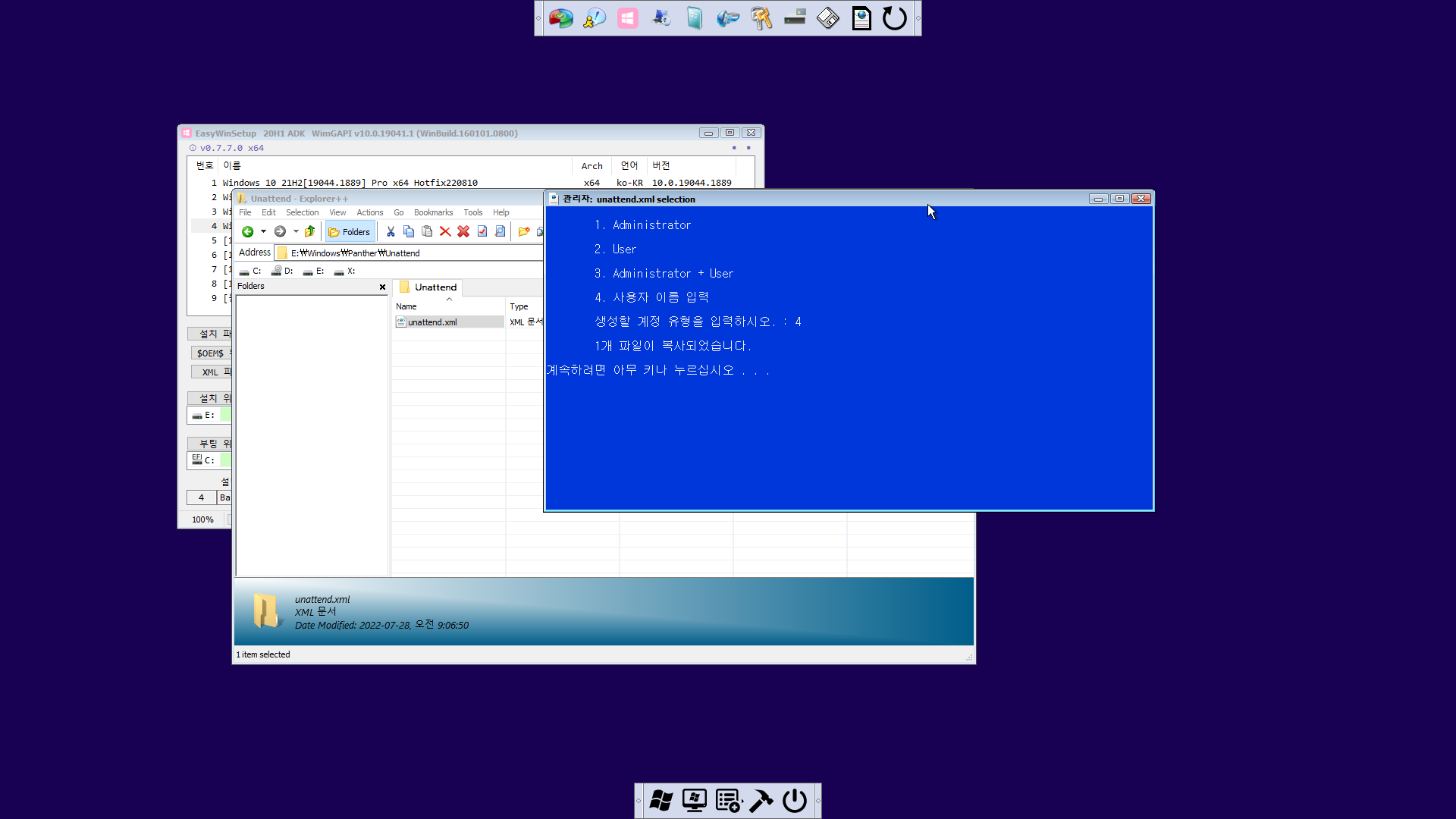Click the Explorer++ address bar path
The height and width of the screenshot is (819, 1456).
[409, 253]
